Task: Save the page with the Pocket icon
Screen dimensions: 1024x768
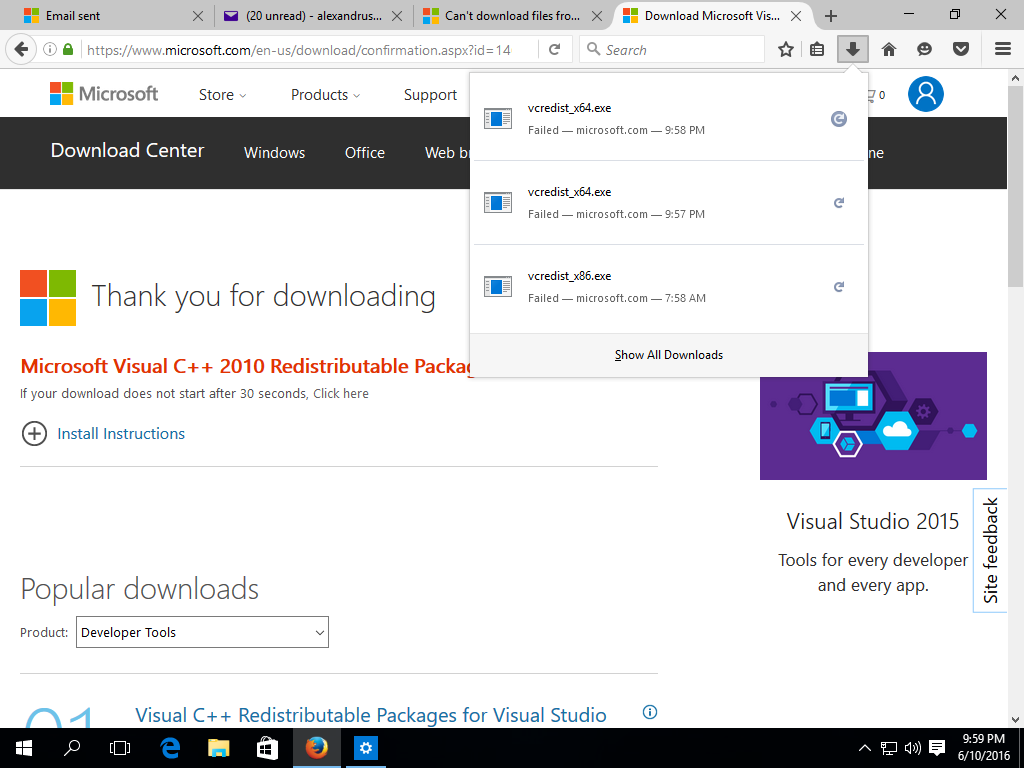Action: [x=961, y=50]
